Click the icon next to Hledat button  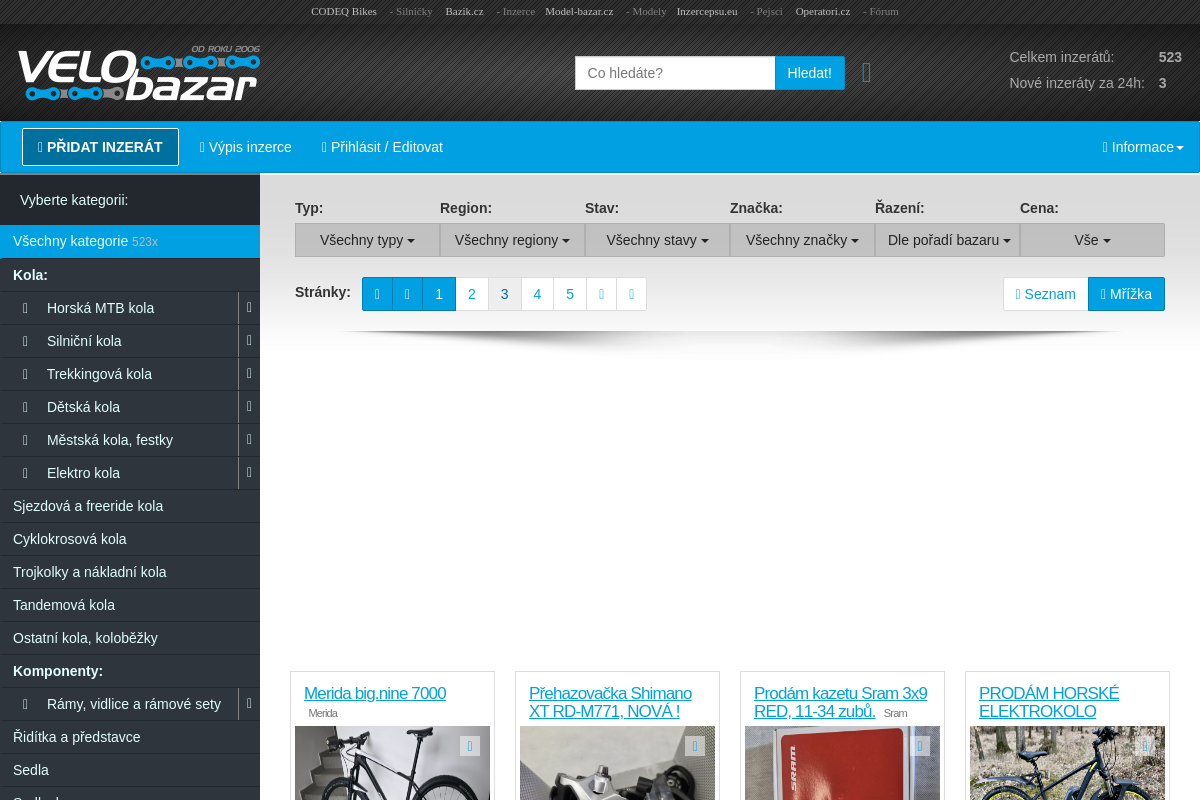[x=866, y=73]
